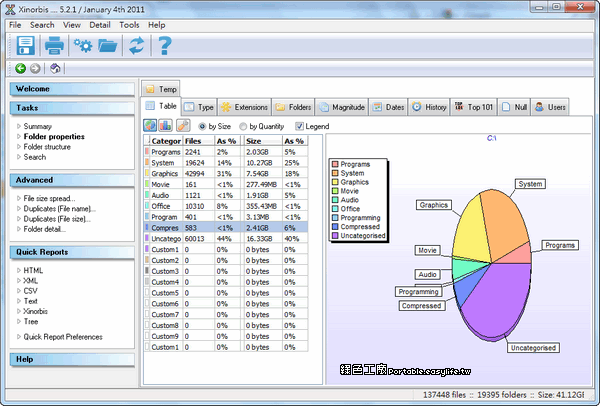The width and height of the screenshot is (600, 406).
Task: Open the Help menu
Action: 157,25
